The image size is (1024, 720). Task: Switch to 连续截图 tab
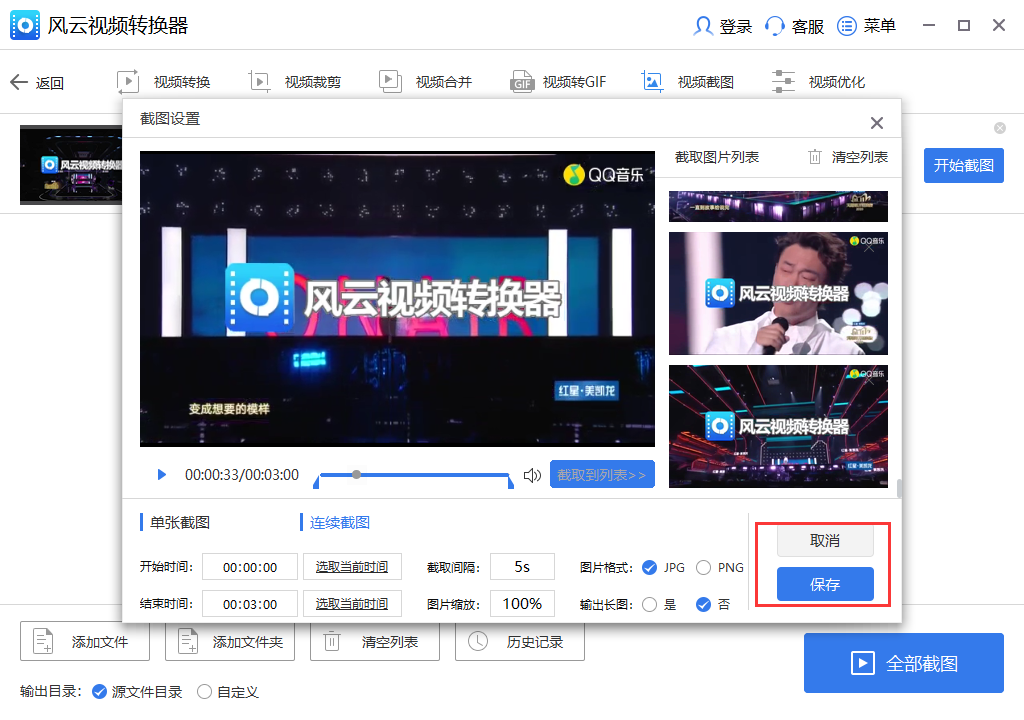pos(340,523)
